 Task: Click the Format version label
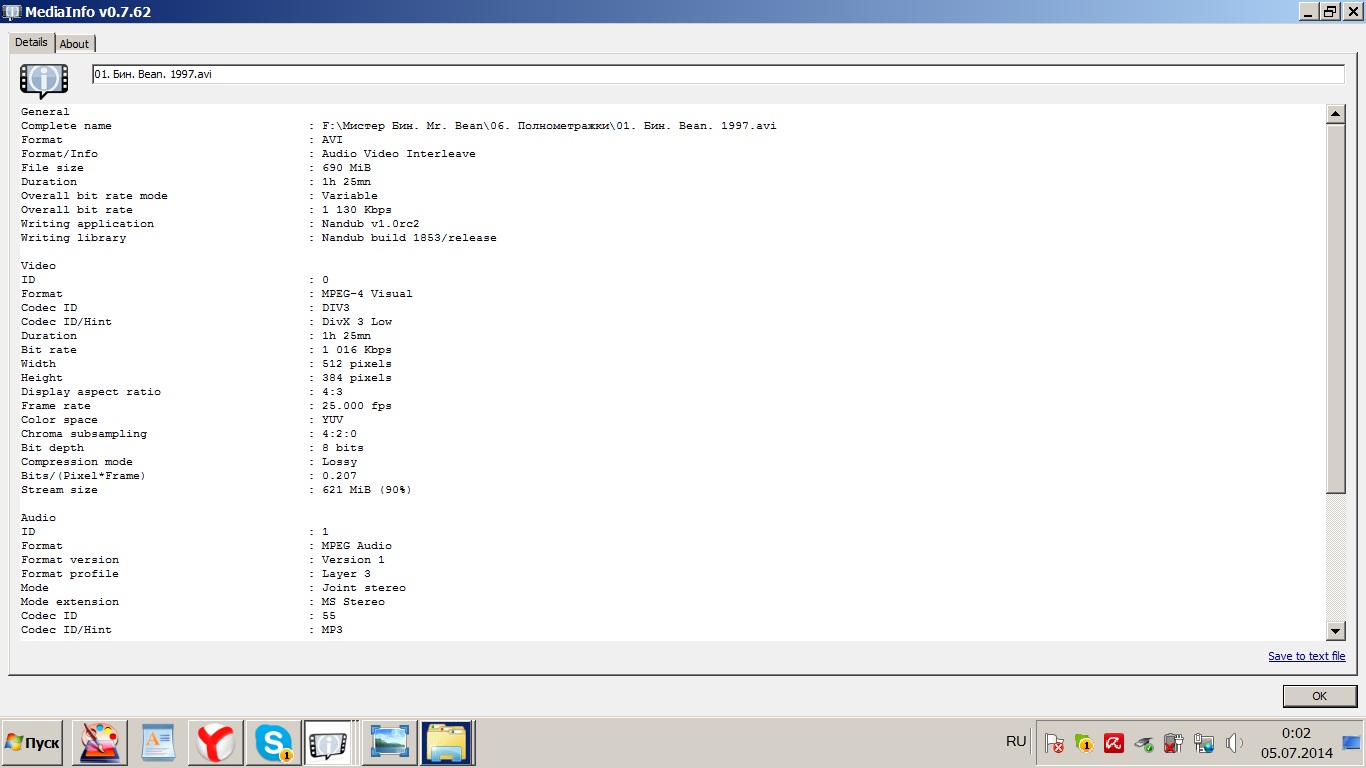pos(70,560)
